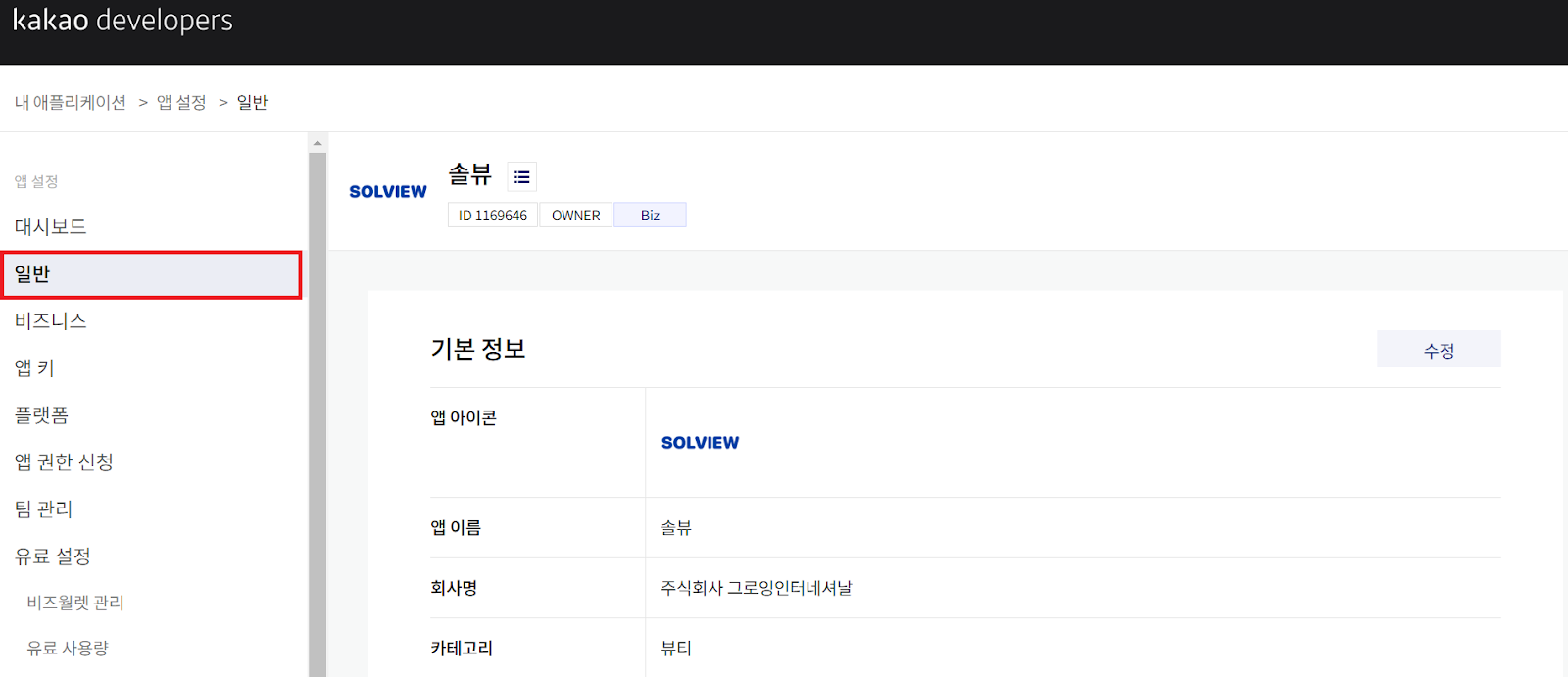Open the 플랫폼 sidebar item
Image resolution: width=1568 pixels, height=677 pixels.
(41, 415)
